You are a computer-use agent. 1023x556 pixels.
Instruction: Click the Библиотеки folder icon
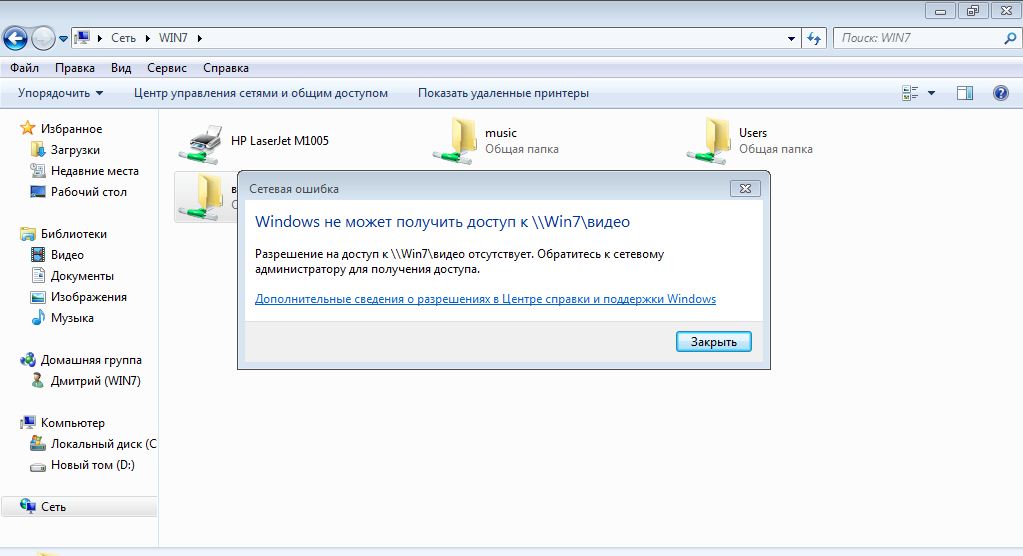pyautogui.click(x=27, y=234)
